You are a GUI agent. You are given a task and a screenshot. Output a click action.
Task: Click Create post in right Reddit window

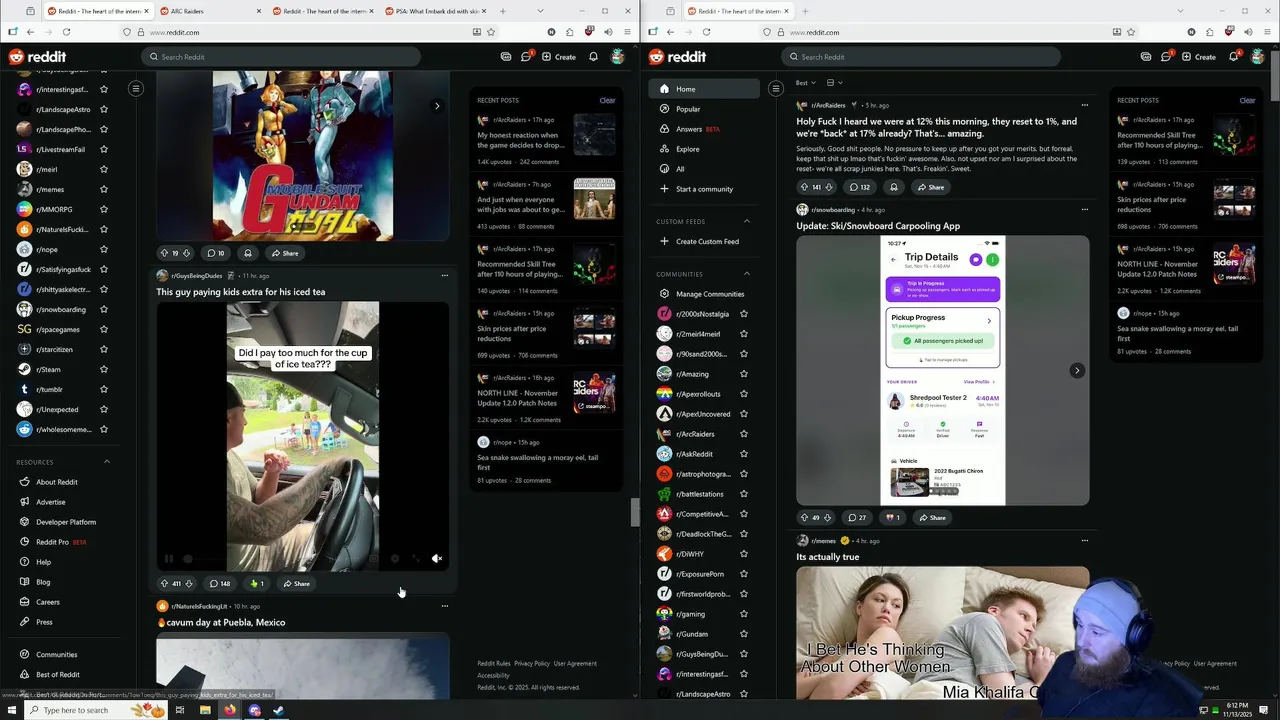(x=1199, y=57)
